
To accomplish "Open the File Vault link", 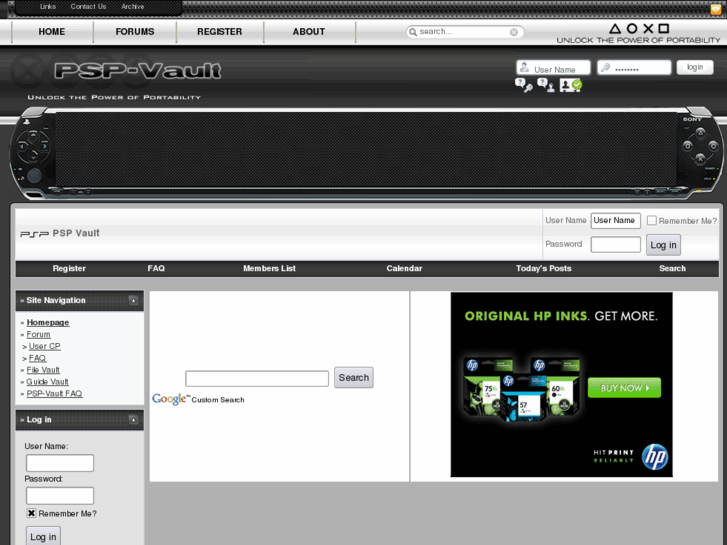I will (43, 370).
